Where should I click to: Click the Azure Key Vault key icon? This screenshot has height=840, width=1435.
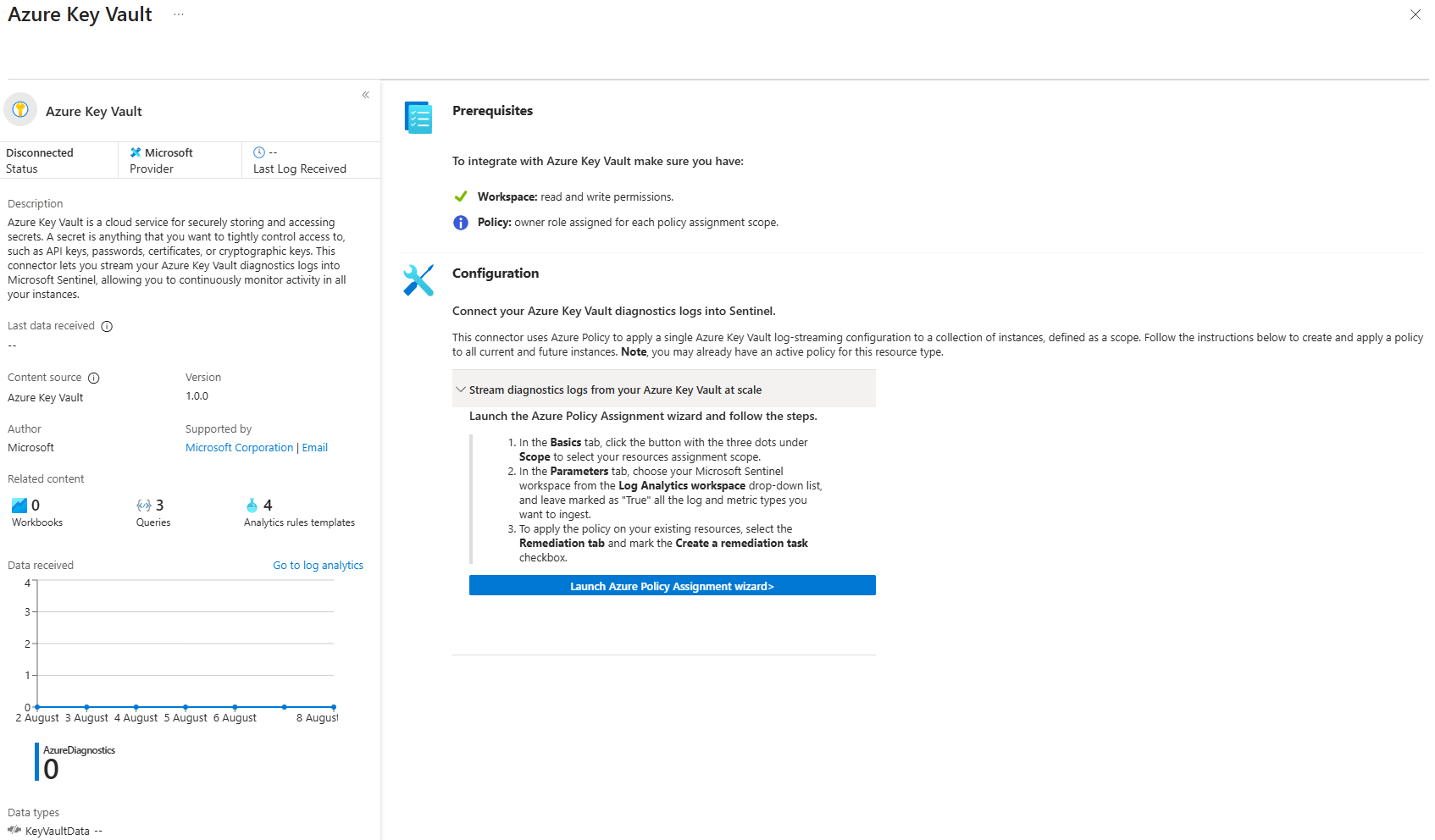20,109
